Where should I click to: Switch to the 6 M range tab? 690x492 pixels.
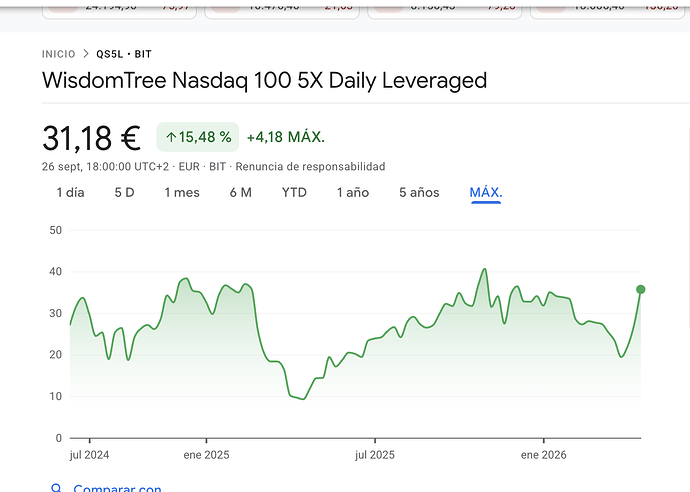tap(241, 192)
